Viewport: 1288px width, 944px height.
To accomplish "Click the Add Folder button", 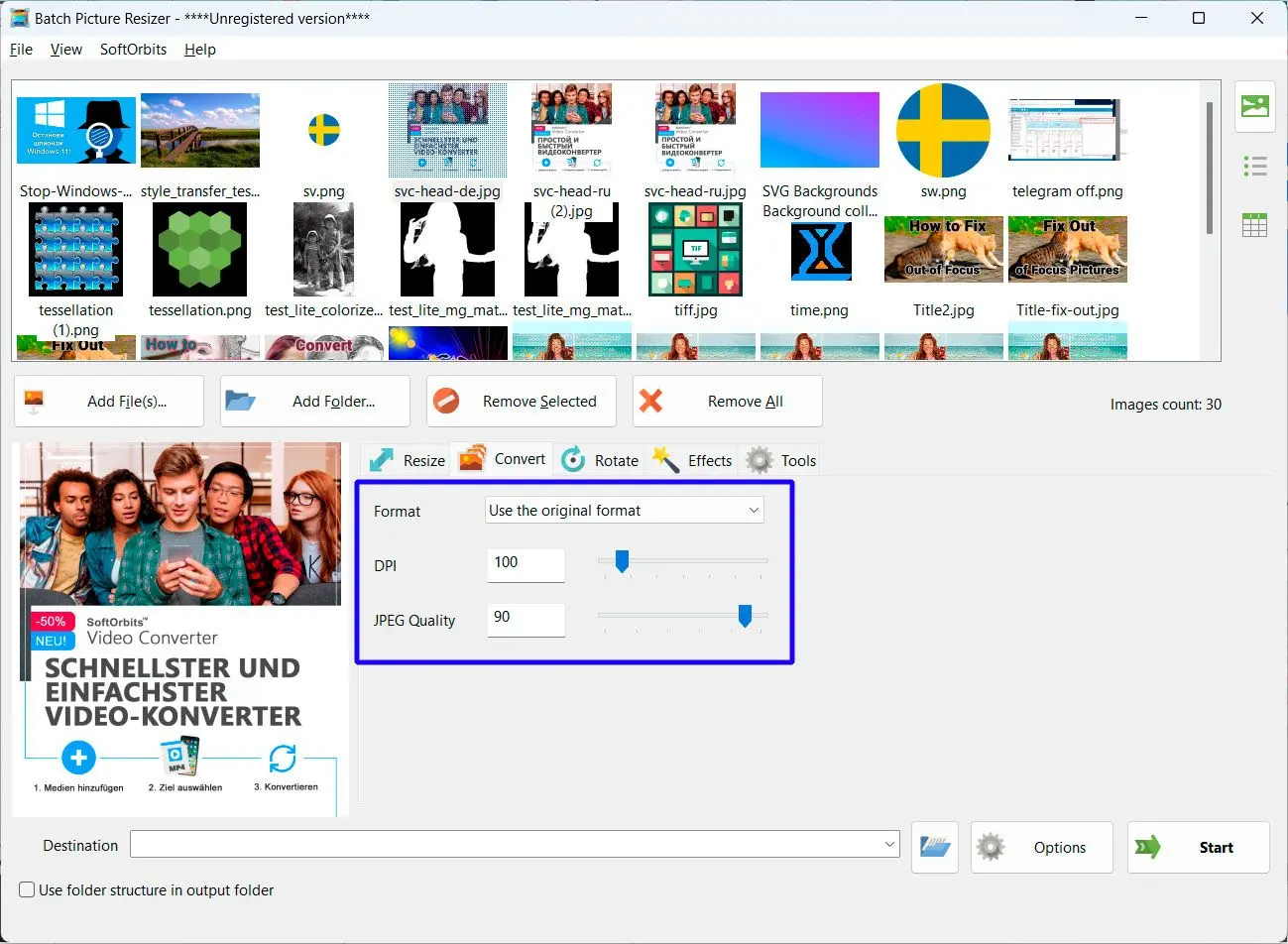I will (x=315, y=402).
